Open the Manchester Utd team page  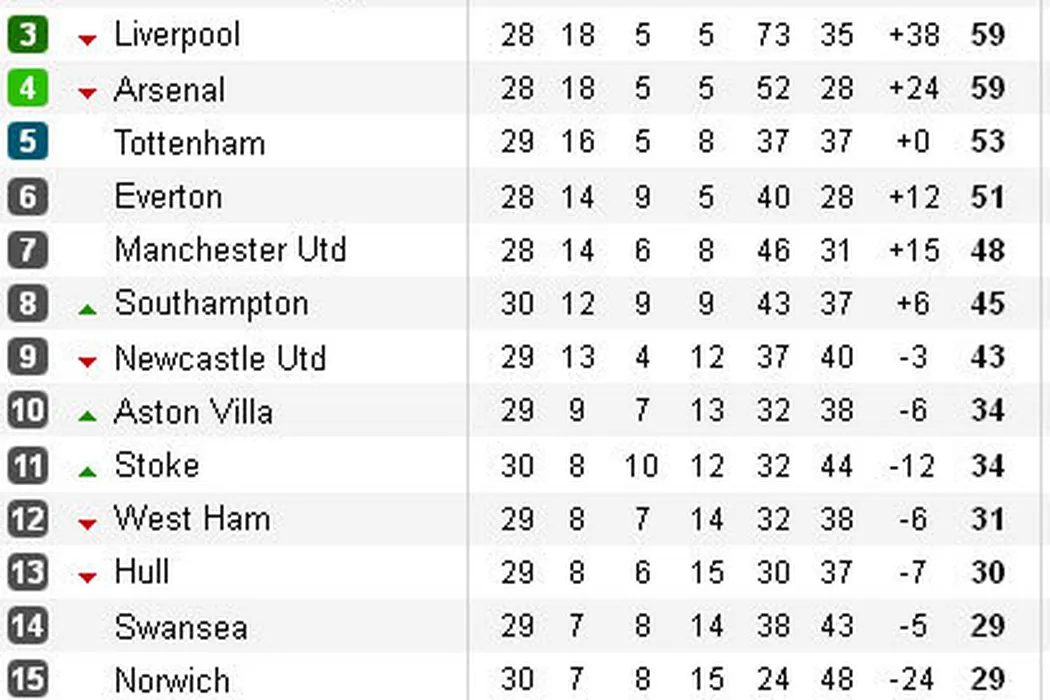(230, 249)
